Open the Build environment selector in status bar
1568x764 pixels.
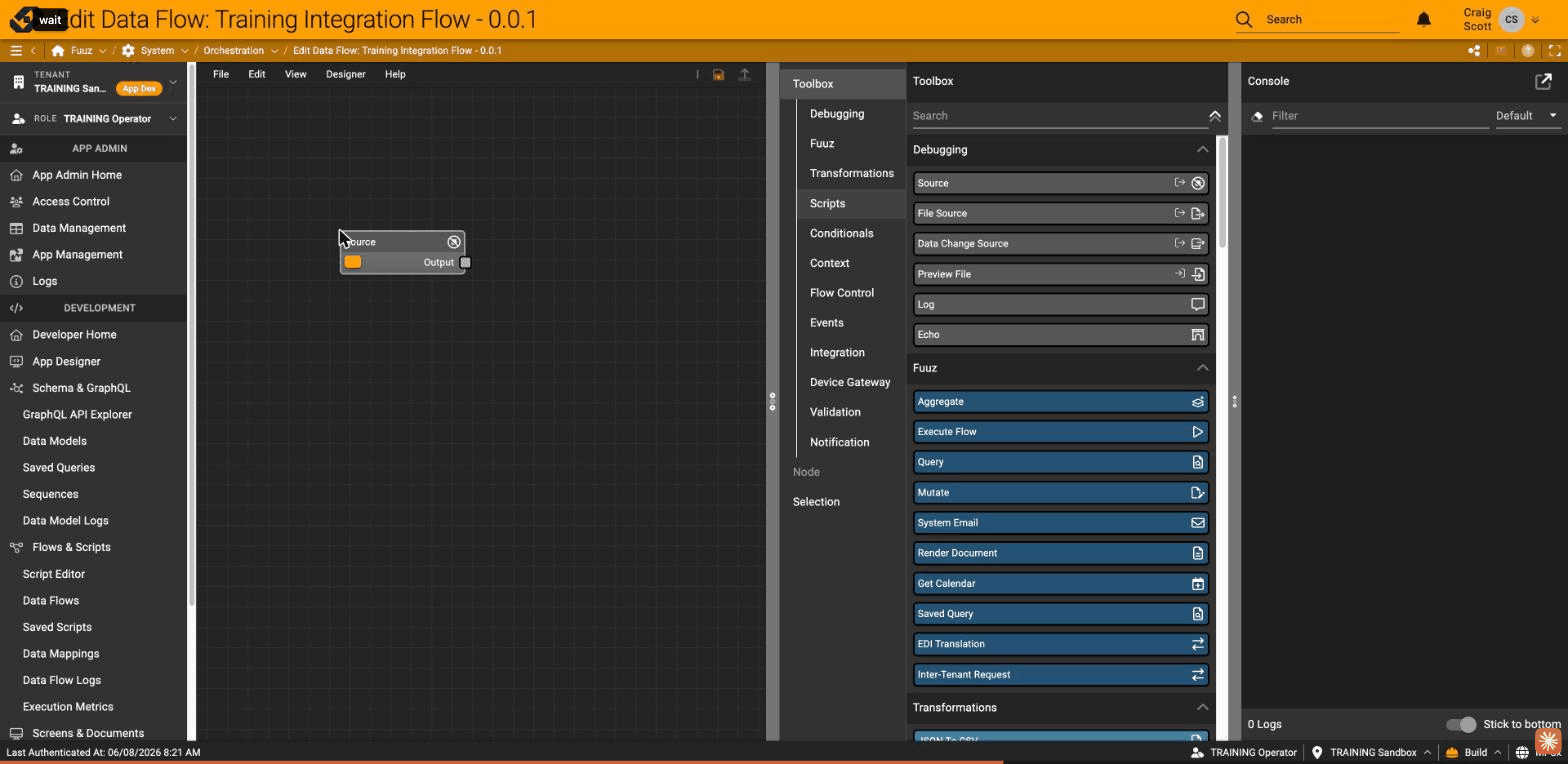click(1472, 753)
